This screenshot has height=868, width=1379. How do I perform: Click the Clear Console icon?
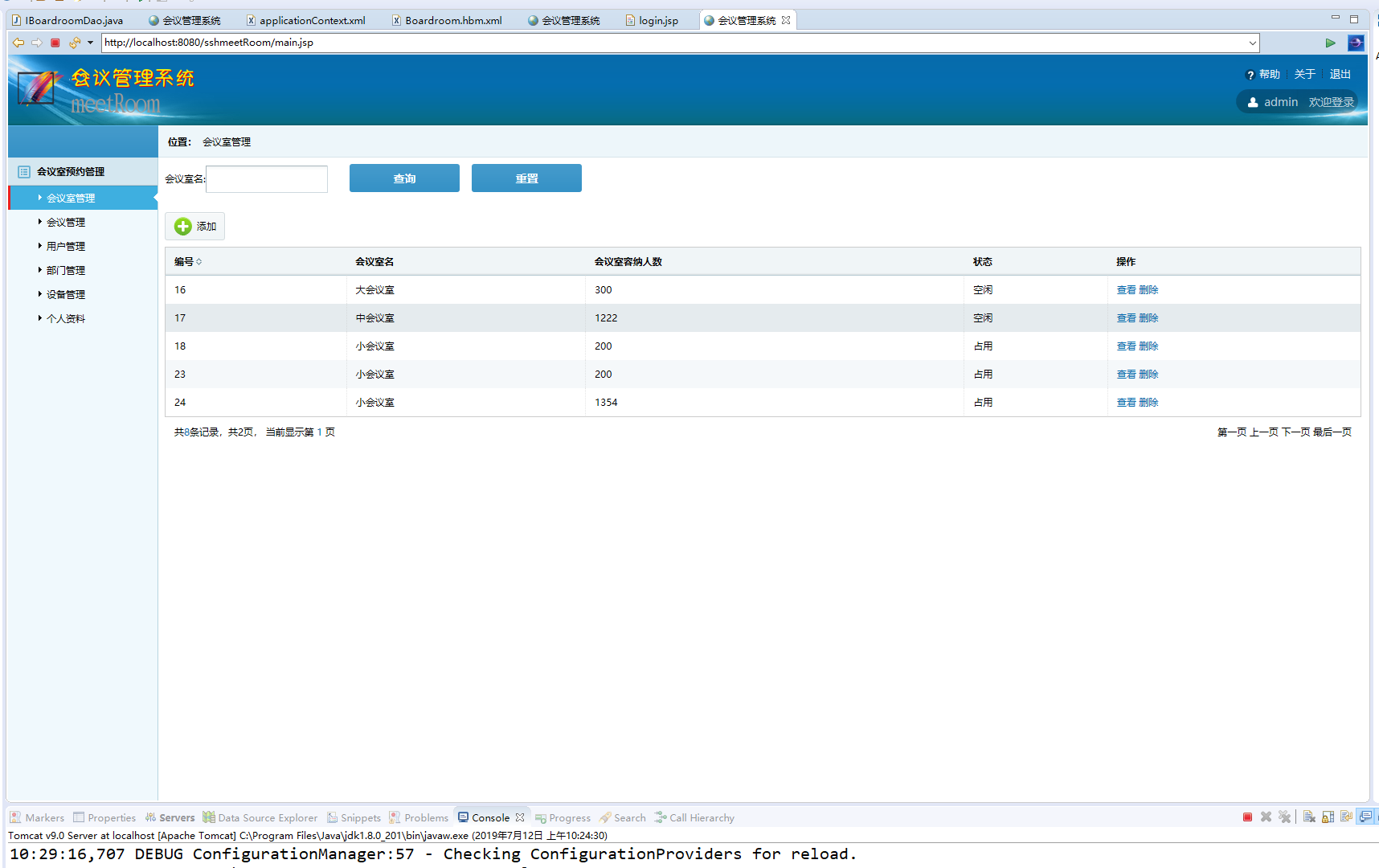tap(1309, 817)
